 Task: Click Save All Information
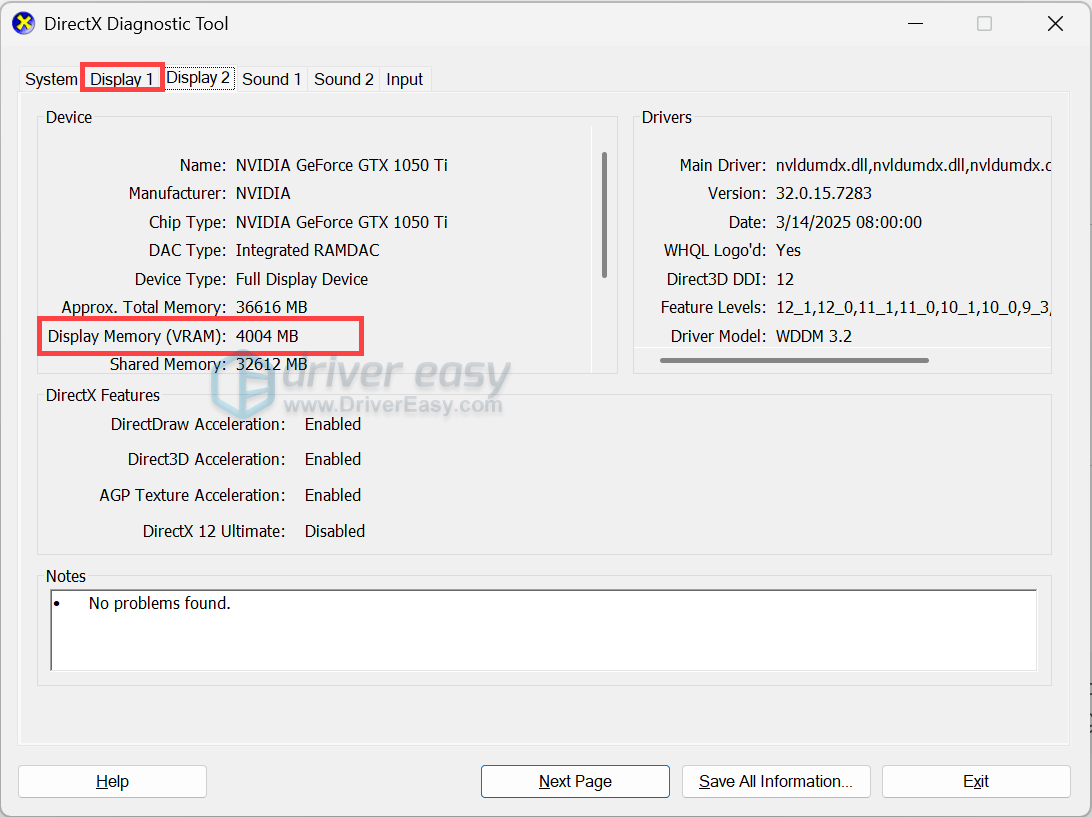(776, 781)
